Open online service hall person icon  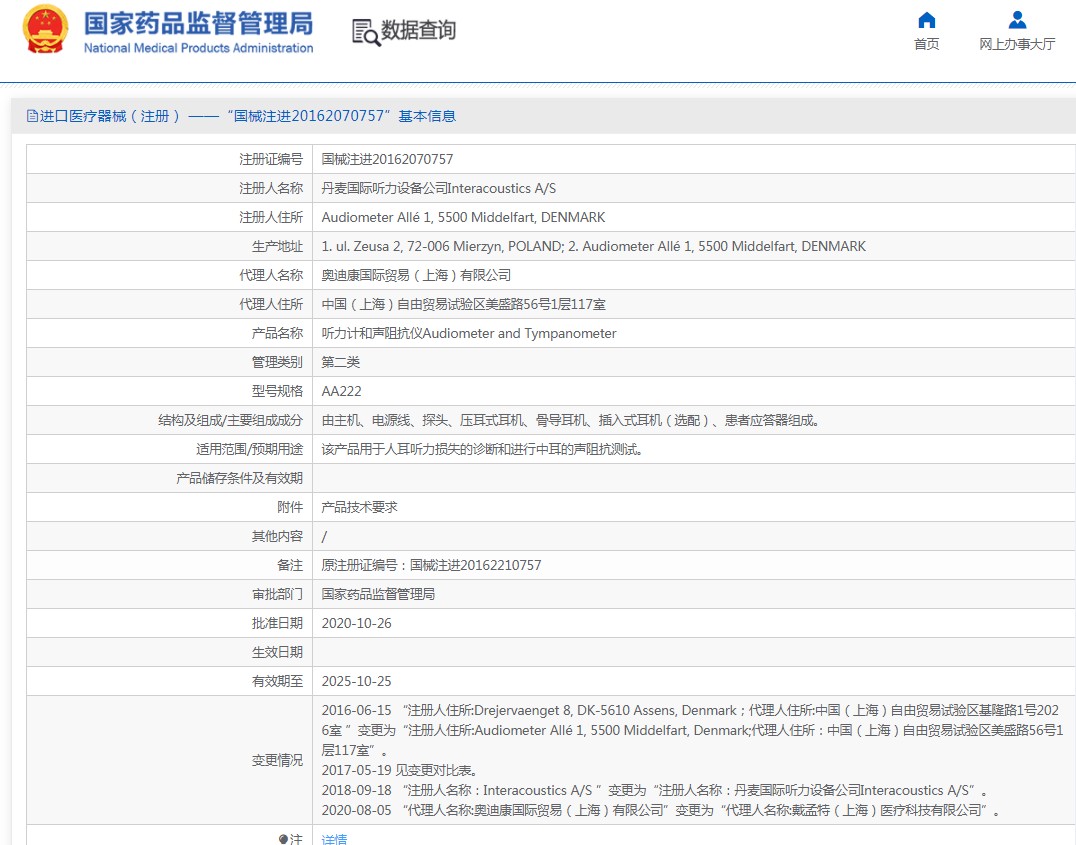click(x=1017, y=20)
